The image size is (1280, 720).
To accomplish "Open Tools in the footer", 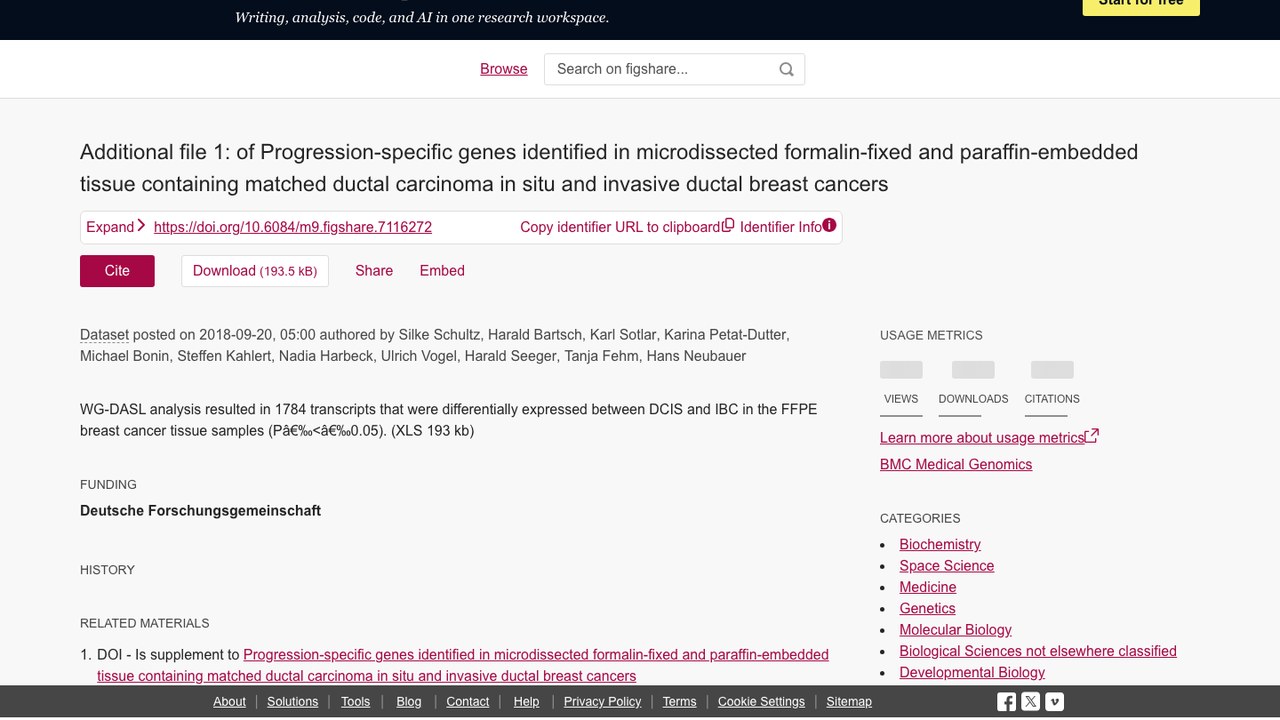I will [355, 702].
